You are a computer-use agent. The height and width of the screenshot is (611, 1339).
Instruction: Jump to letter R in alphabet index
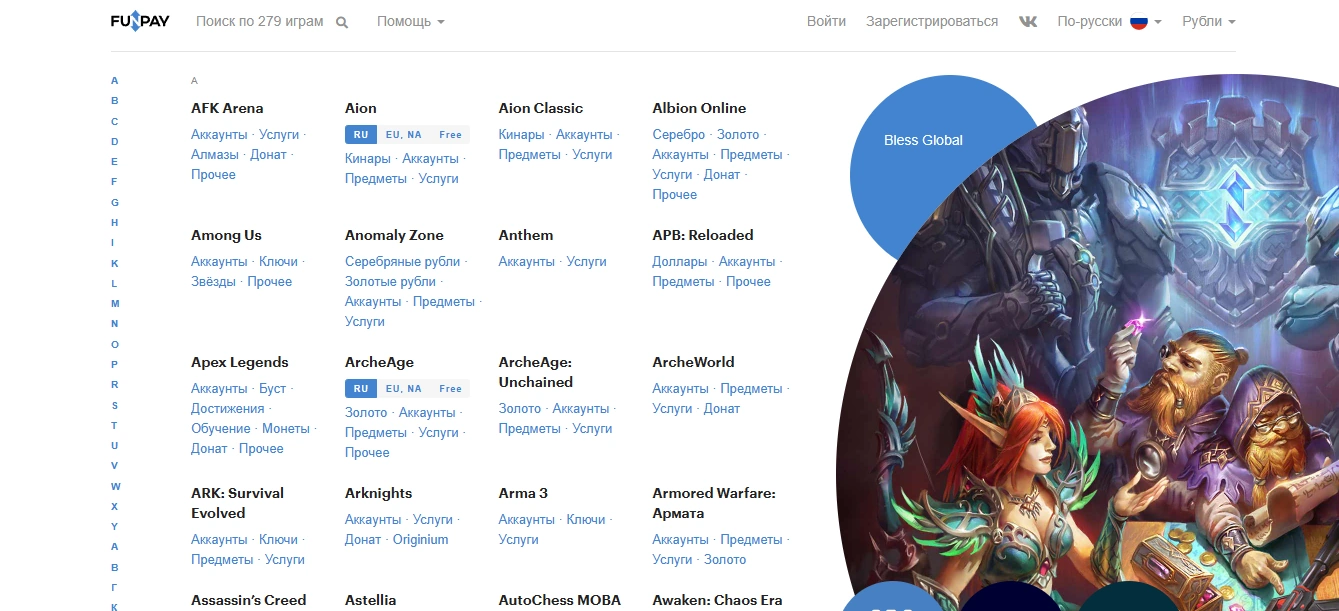(115, 384)
